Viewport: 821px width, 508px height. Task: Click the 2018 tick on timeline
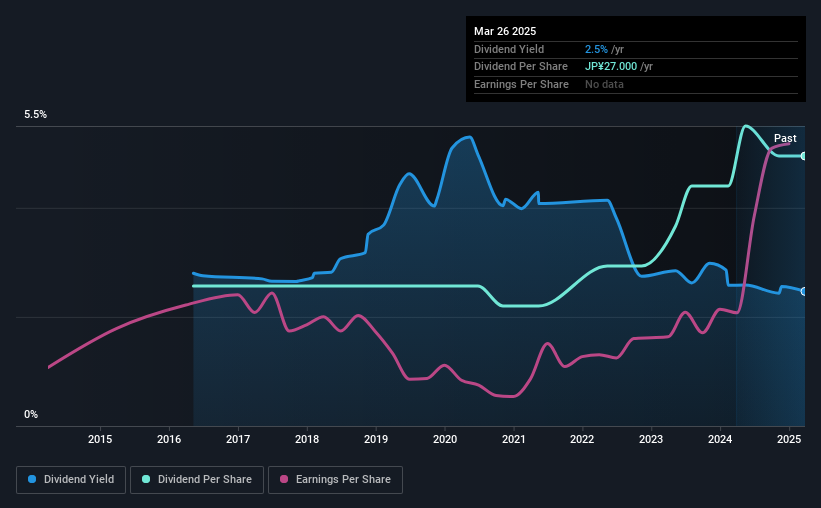click(x=307, y=439)
